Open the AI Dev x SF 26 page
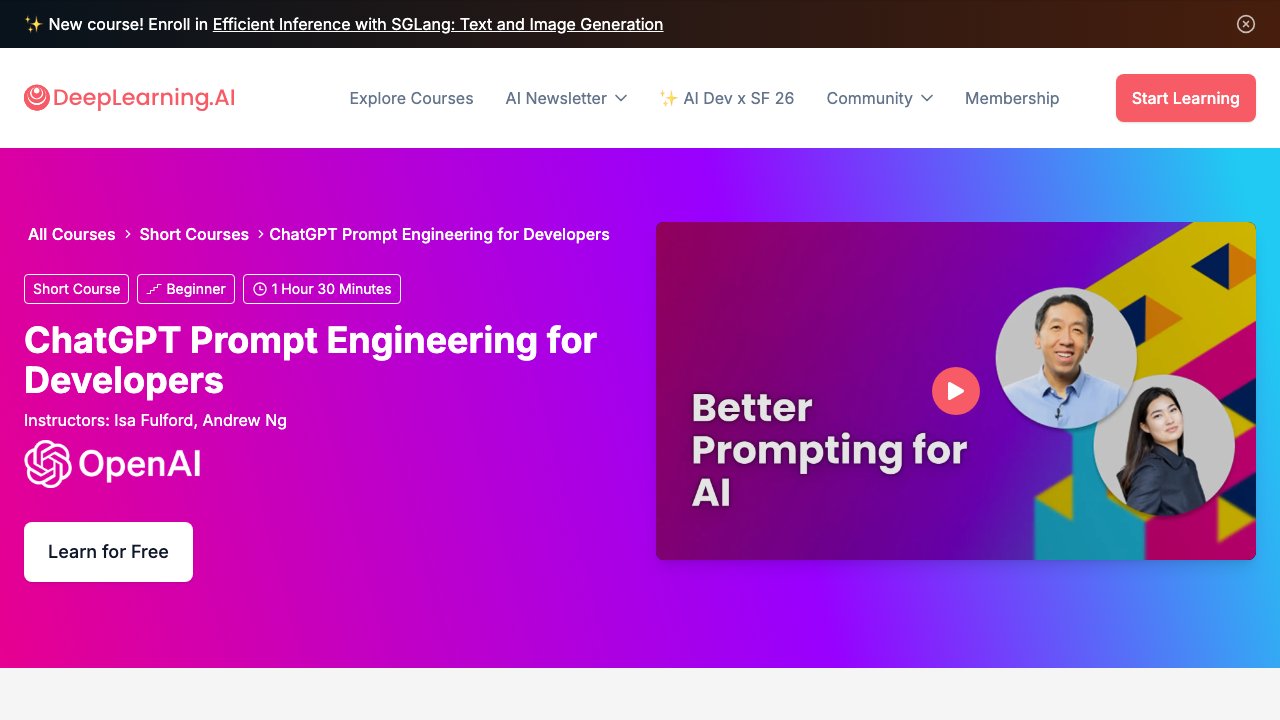Image resolution: width=1280 pixels, height=720 pixels. click(738, 98)
